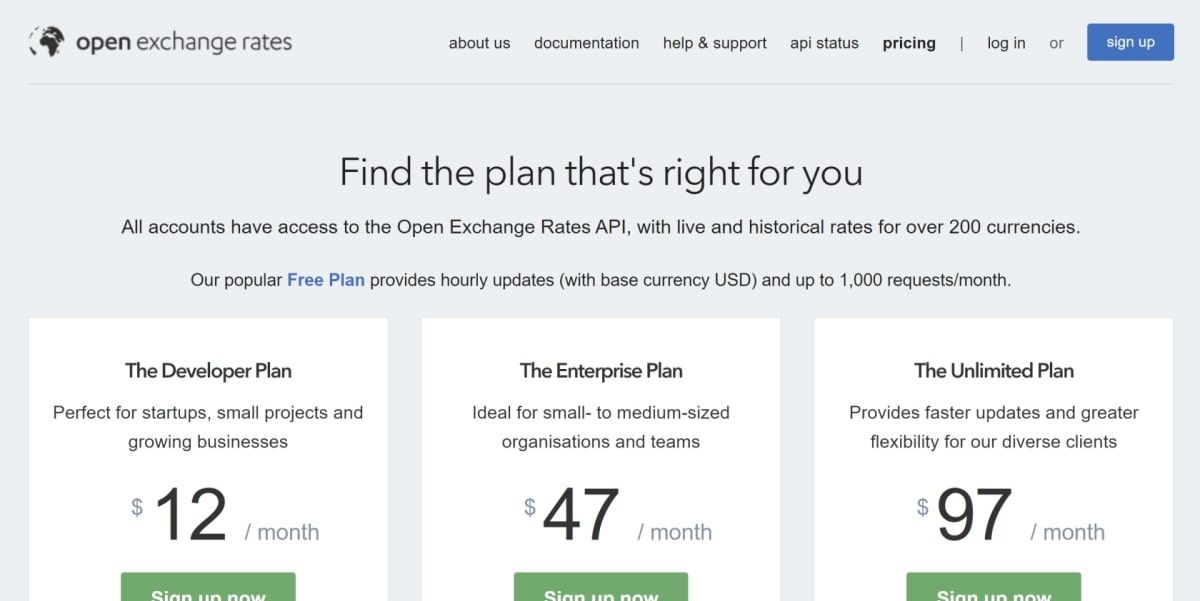Click the "log in" link
The height and width of the screenshot is (601, 1200).
1006,43
